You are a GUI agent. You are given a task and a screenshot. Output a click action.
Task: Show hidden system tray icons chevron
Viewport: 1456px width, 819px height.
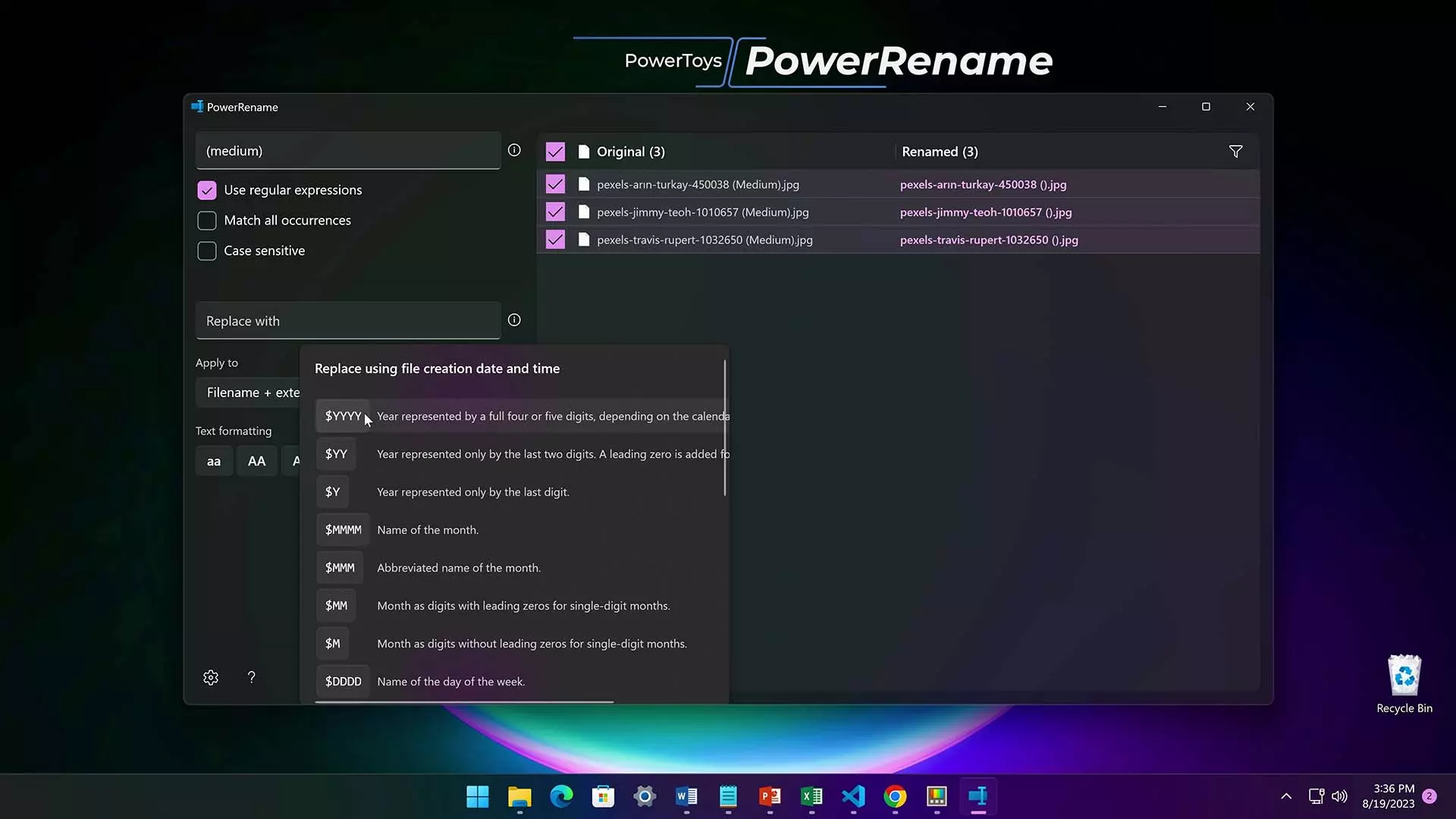[x=1286, y=796]
